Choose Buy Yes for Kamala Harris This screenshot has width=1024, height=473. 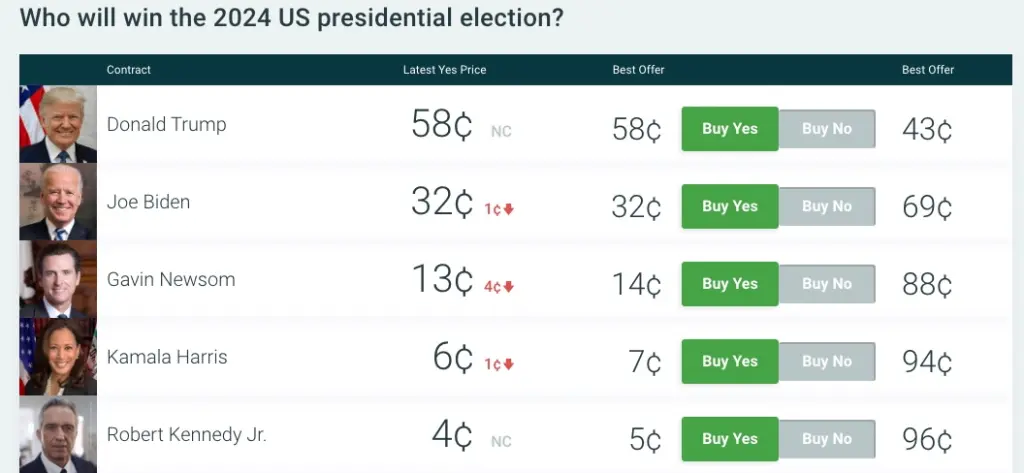(x=730, y=361)
